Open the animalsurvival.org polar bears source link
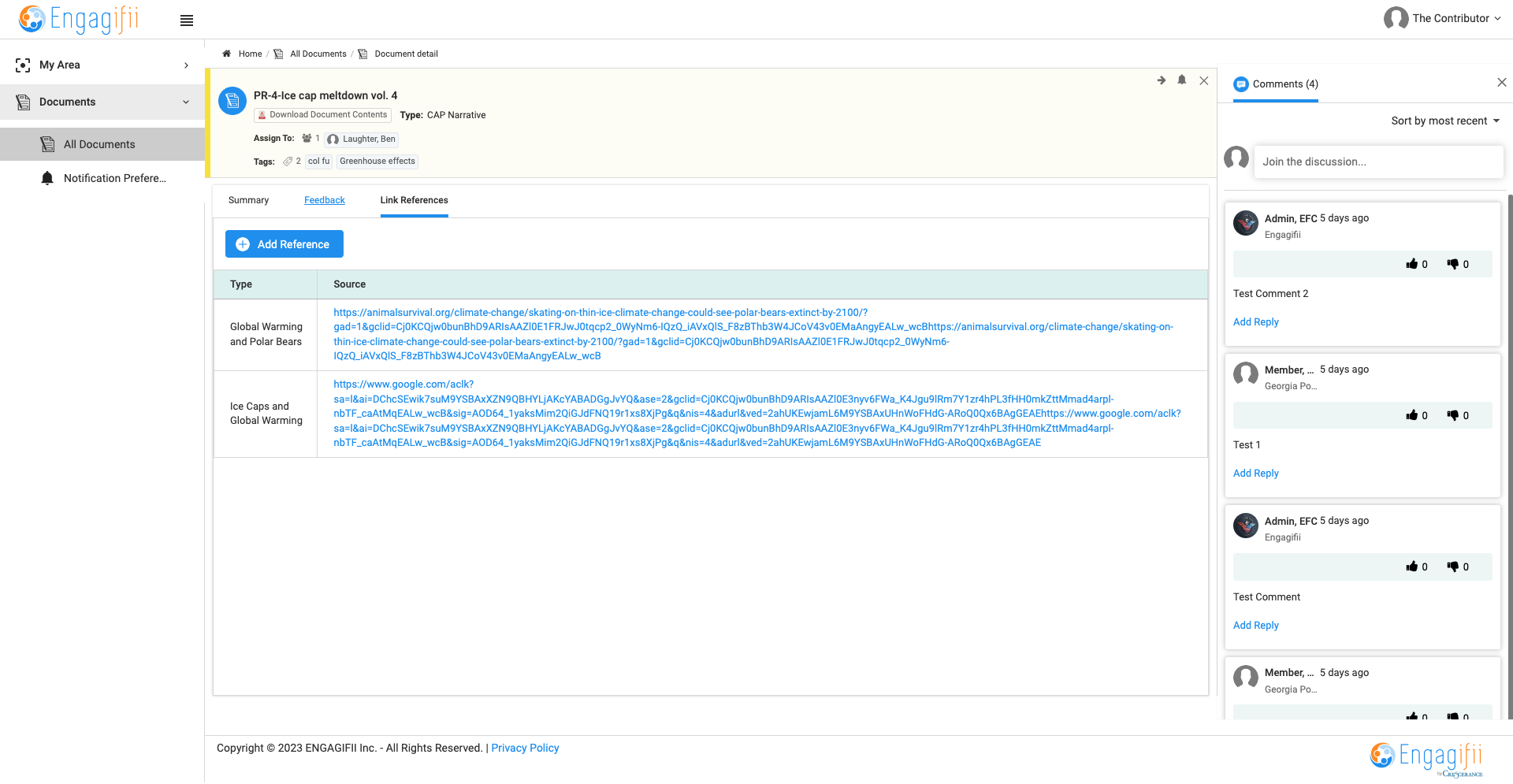 [753, 334]
